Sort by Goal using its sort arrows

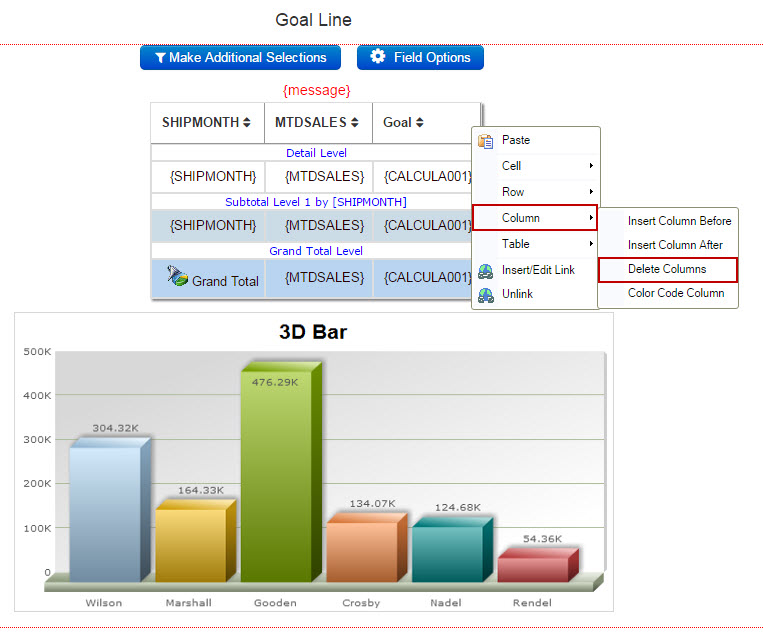tap(419, 122)
